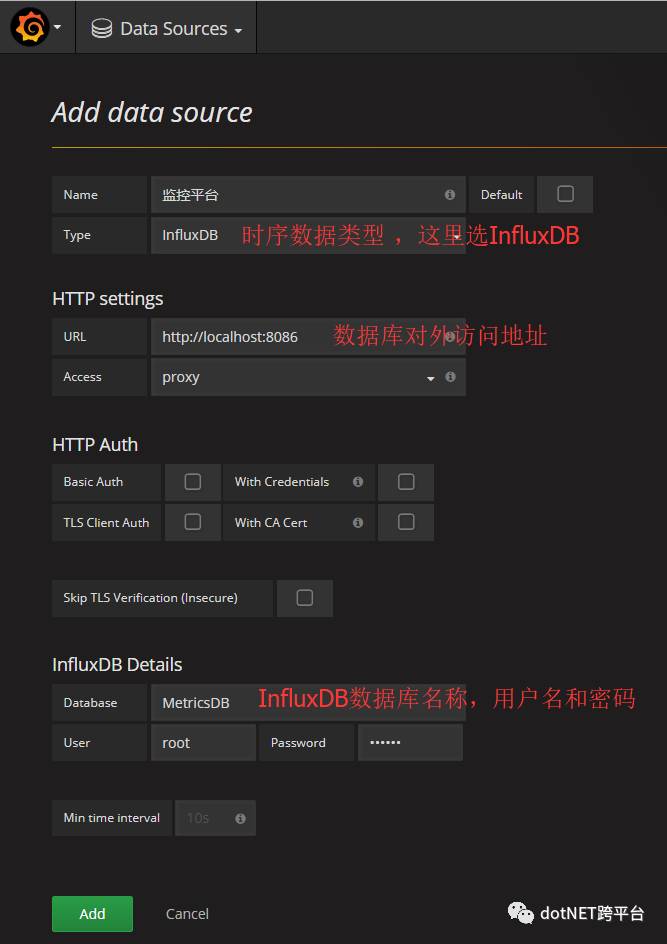Click the info icon next to With CA Cert

tap(358, 523)
